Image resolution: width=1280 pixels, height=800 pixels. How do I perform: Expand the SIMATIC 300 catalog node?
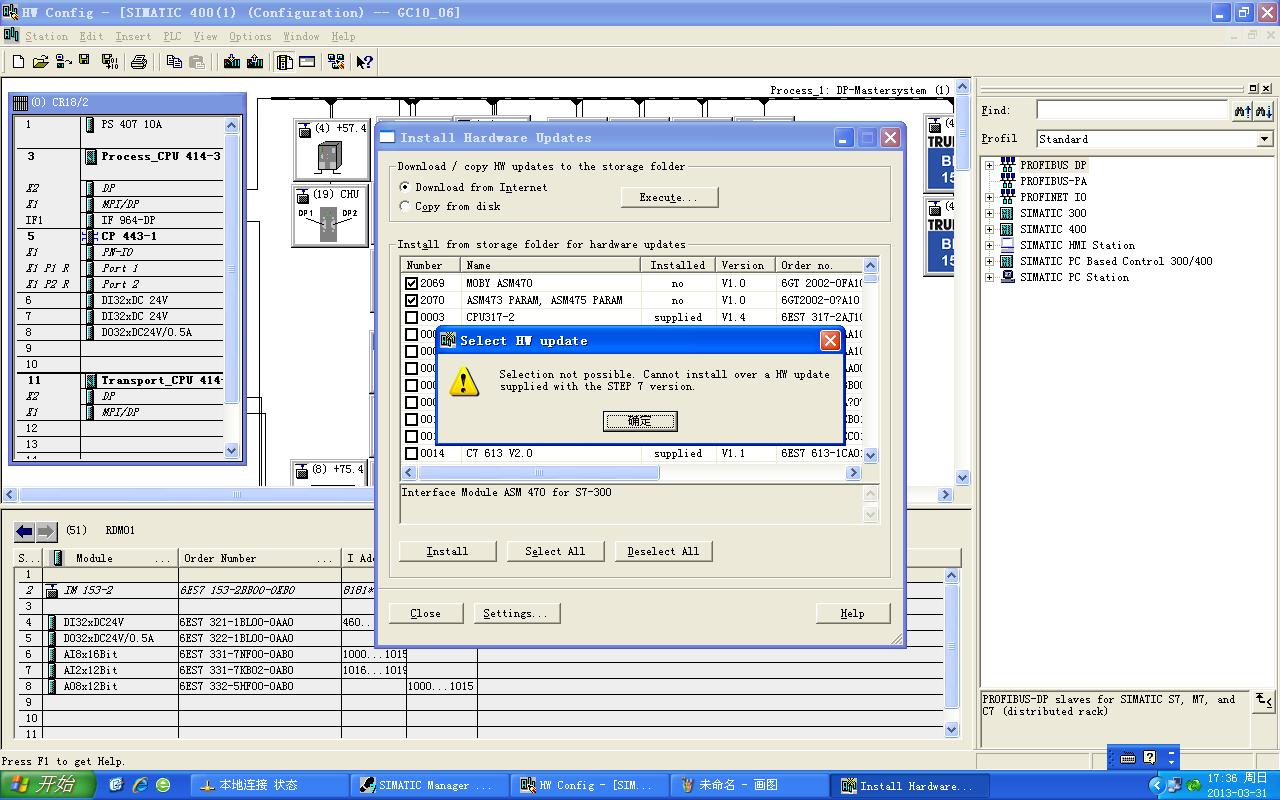point(989,213)
